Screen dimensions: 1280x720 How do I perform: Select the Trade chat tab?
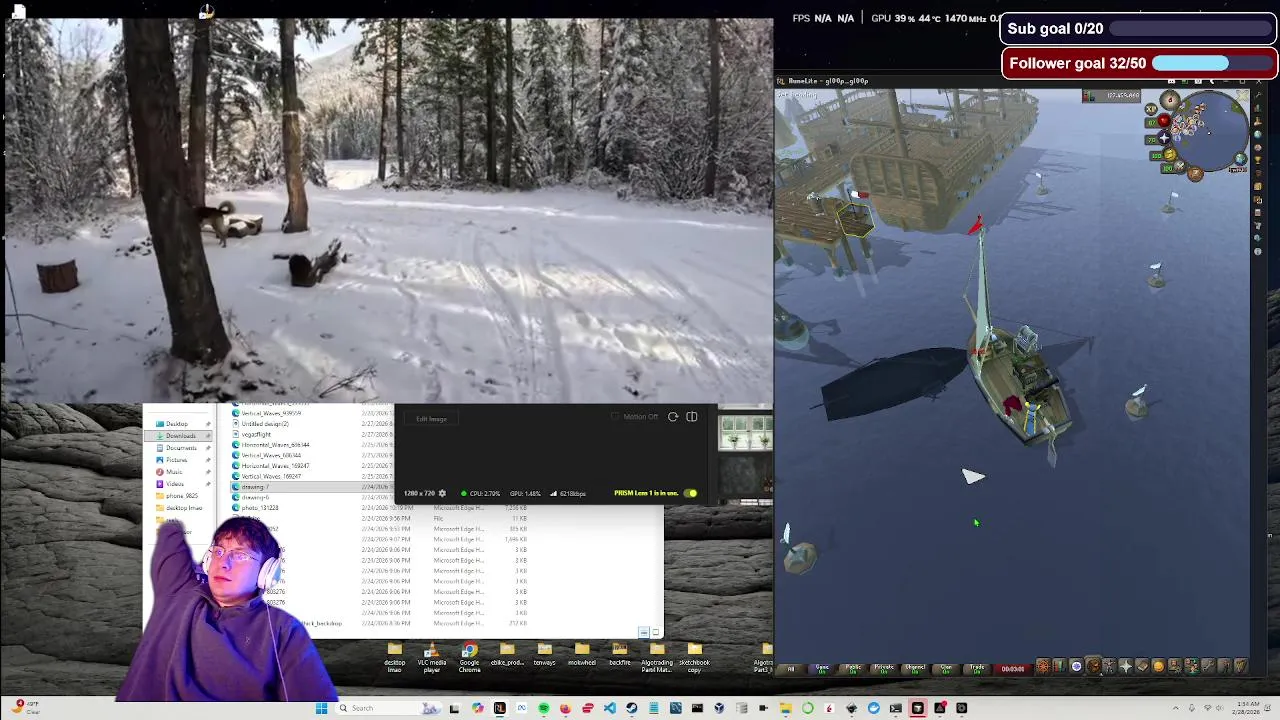point(977,668)
